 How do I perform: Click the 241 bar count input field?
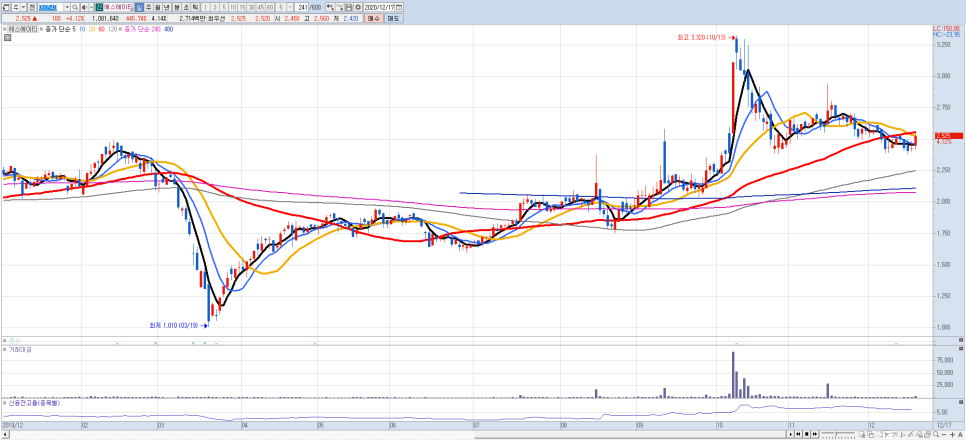pyautogui.click(x=302, y=7)
